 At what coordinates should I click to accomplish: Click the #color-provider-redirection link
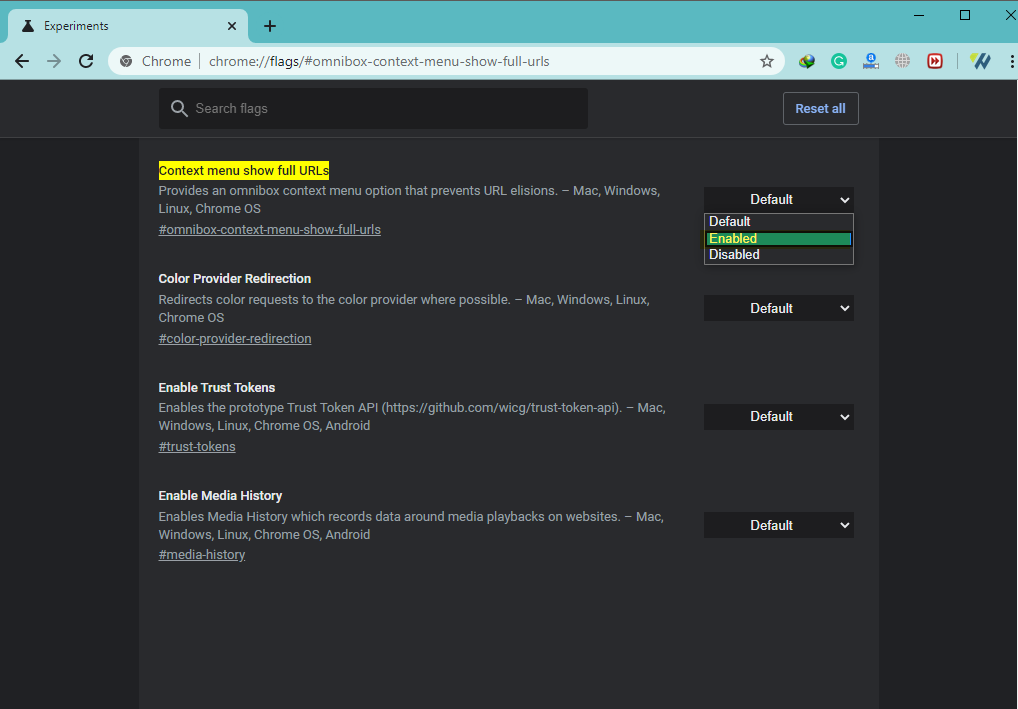click(234, 339)
